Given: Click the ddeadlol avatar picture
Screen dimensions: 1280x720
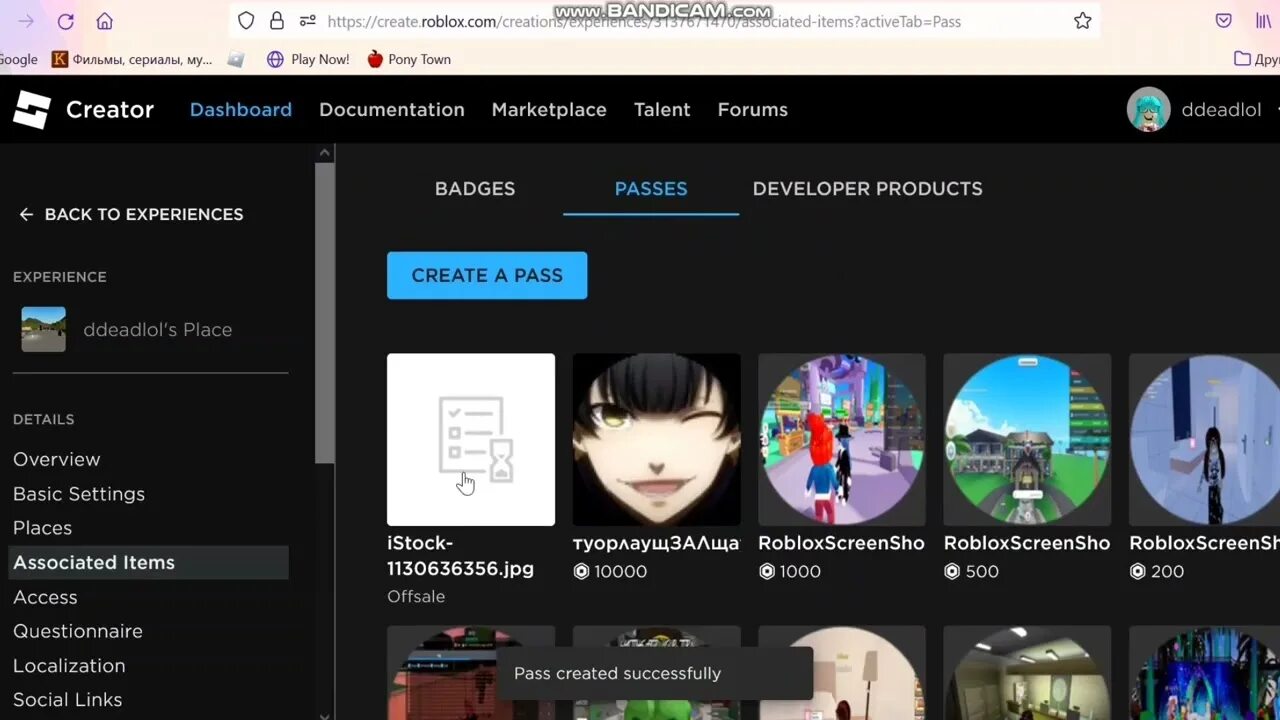Looking at the screenshot, I should coord(1148,110).
